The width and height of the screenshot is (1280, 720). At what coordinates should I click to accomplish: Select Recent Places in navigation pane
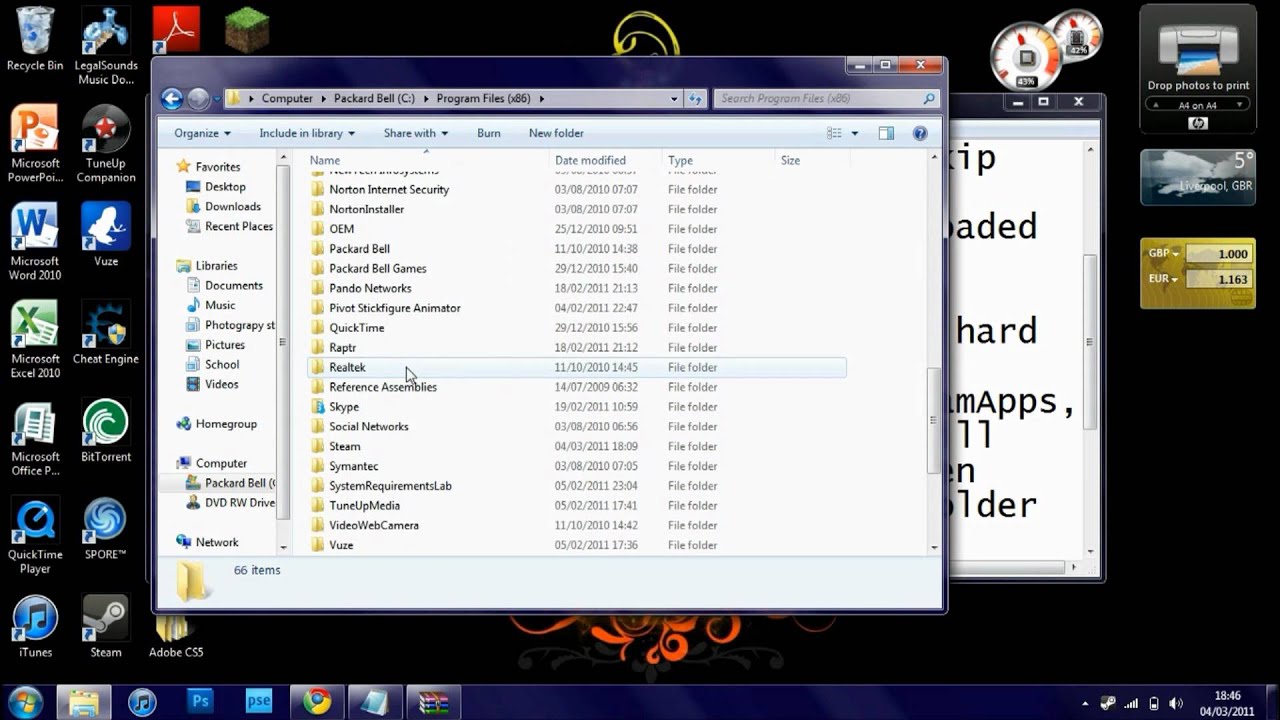pos(238,226)
